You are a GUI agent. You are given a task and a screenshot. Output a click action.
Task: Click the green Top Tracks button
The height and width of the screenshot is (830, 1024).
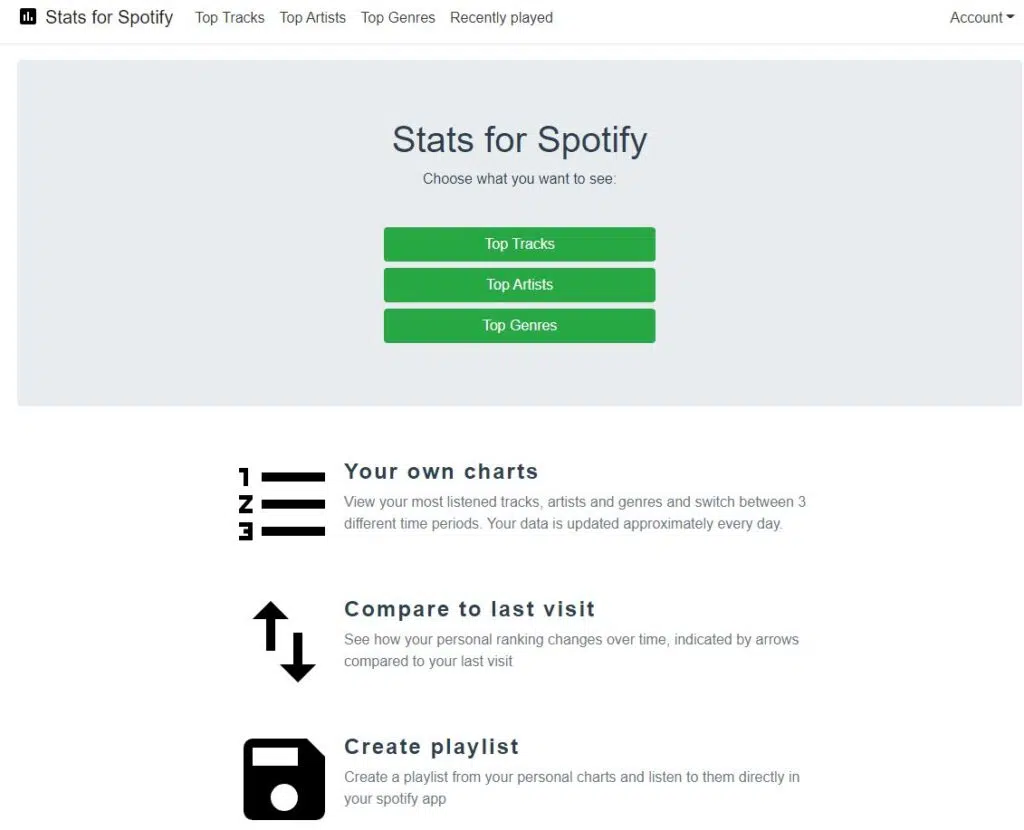coord(519,243)
